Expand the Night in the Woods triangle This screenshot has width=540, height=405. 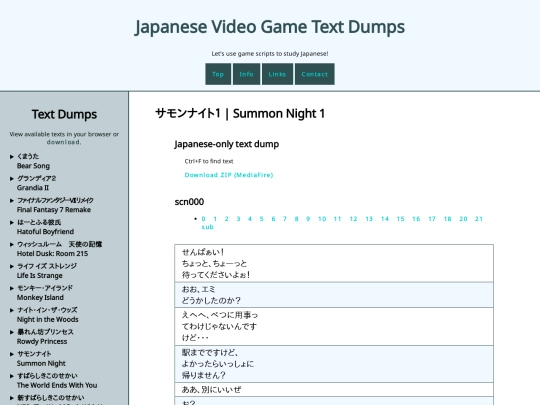[12, 310]
